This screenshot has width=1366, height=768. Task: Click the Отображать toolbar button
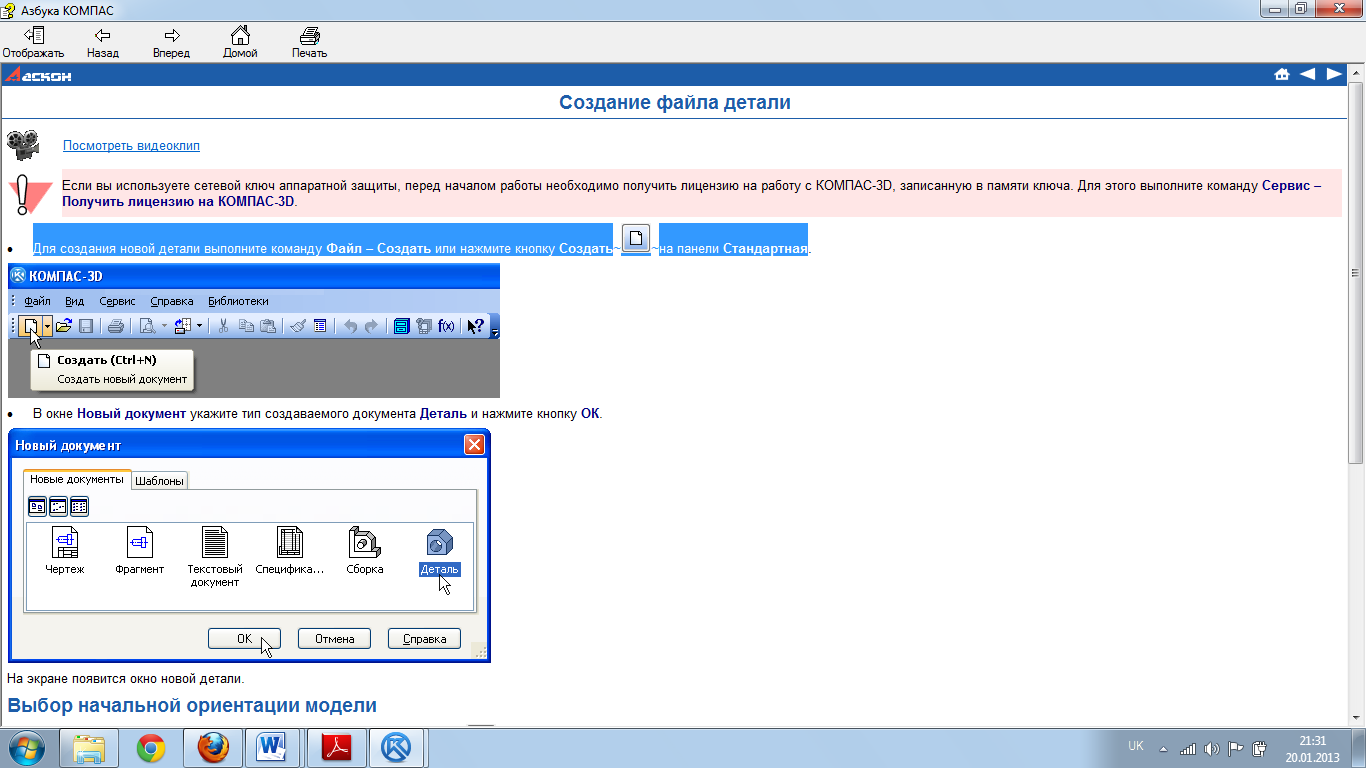tap(33, 42)
